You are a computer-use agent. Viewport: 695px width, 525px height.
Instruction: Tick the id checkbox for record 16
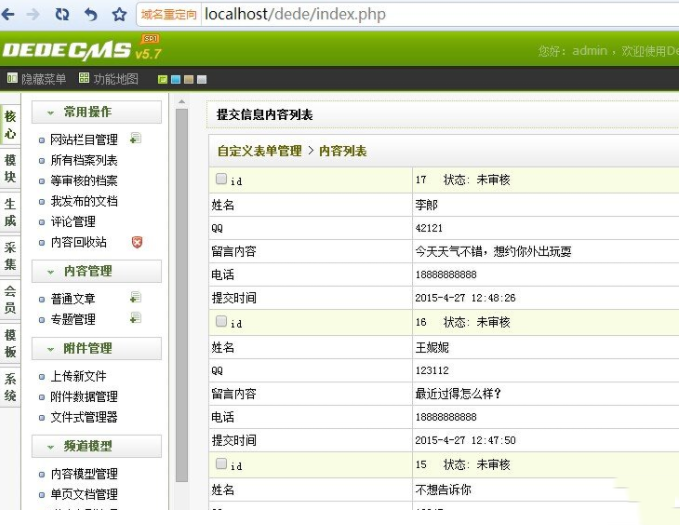click(x=221, y=321)
